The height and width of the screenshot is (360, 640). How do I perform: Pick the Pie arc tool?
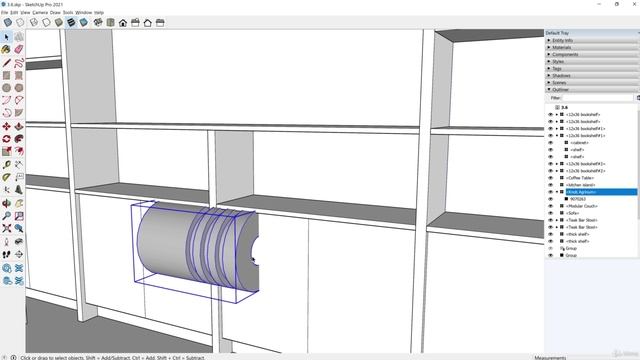19,113
